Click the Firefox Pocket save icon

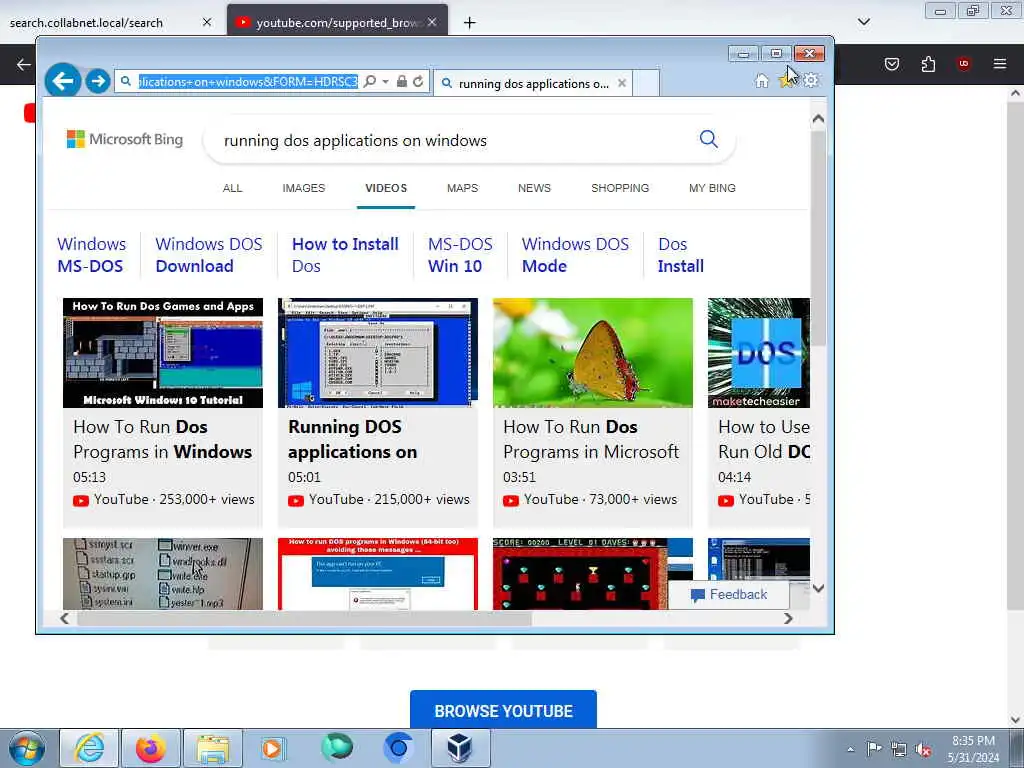(x=892, y=64)
